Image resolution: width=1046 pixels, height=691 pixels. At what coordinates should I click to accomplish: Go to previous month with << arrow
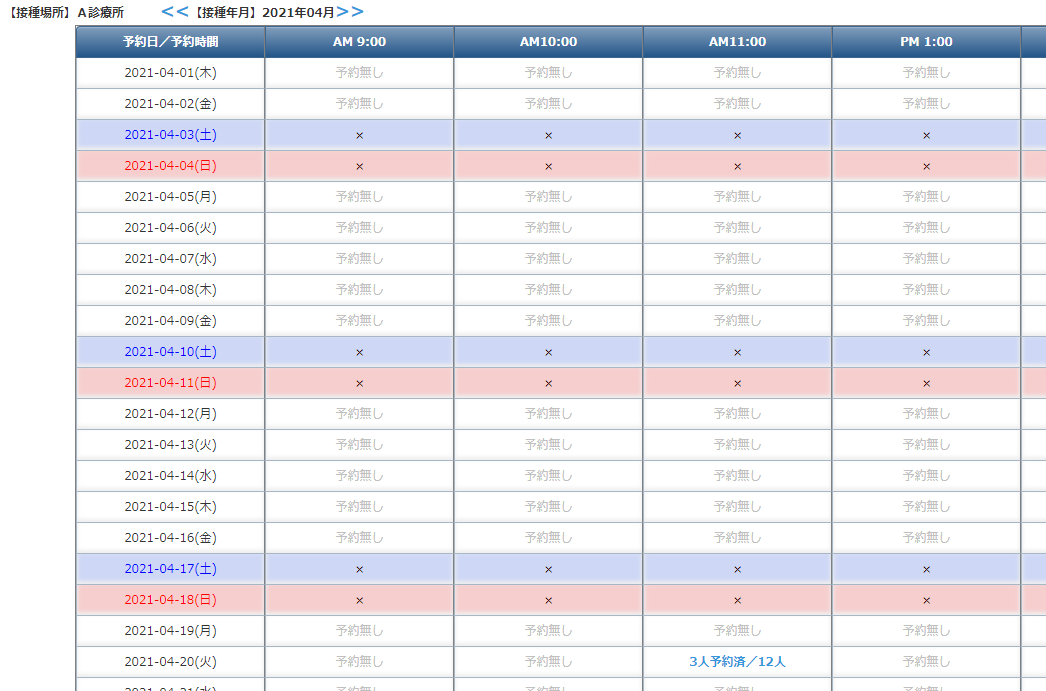click(174, 12)
